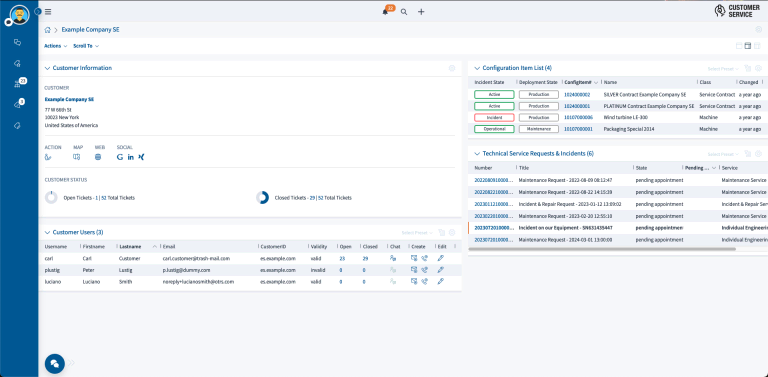Open the Actions dropdown
Screen dimensions: 768x377
tap(55, 46)
